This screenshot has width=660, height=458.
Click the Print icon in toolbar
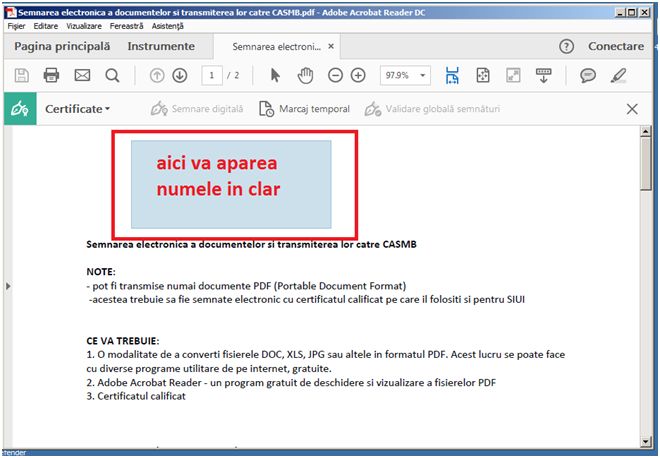pos(52,75)
